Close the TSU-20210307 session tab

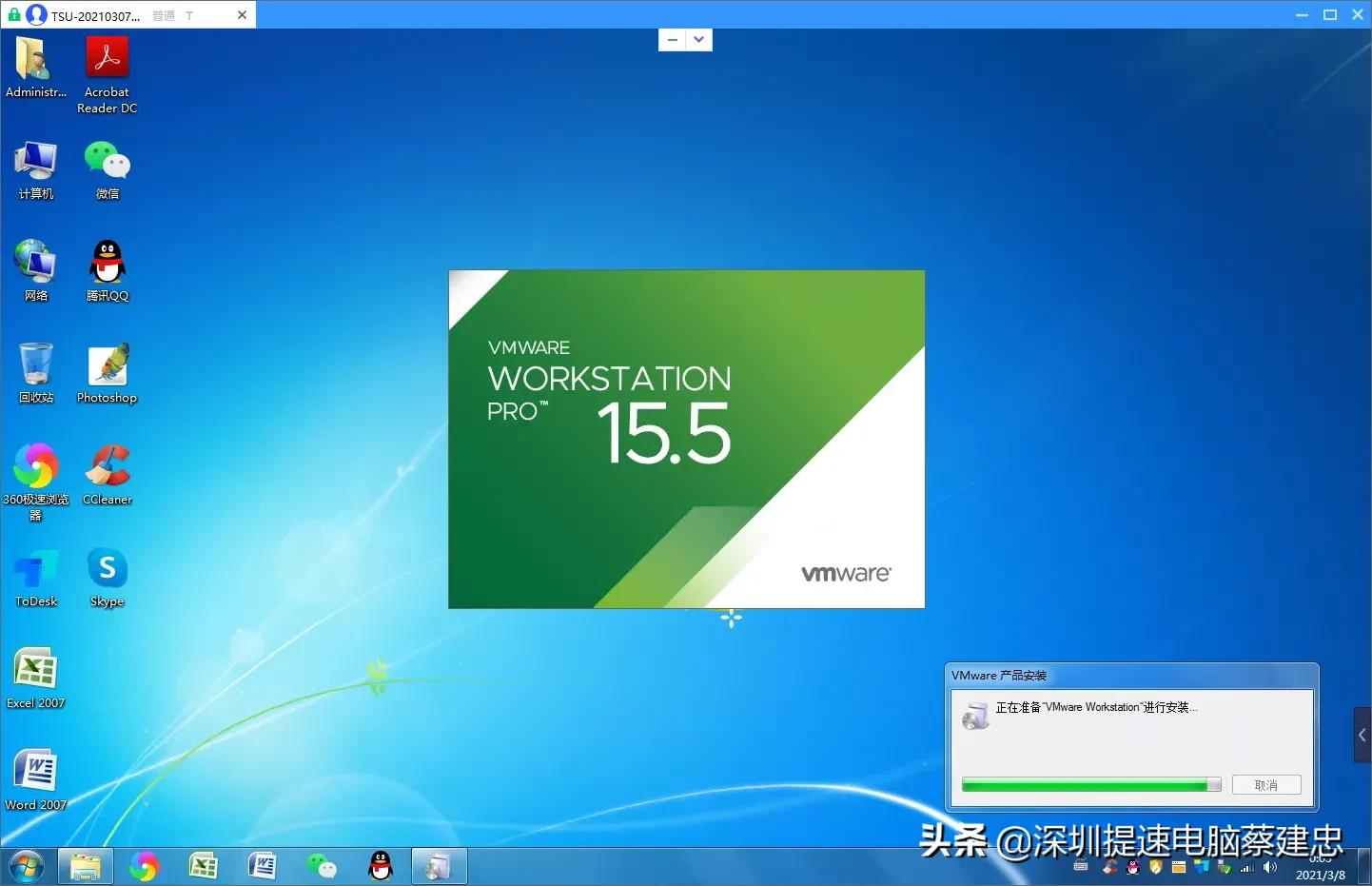(x=242, y=15)
